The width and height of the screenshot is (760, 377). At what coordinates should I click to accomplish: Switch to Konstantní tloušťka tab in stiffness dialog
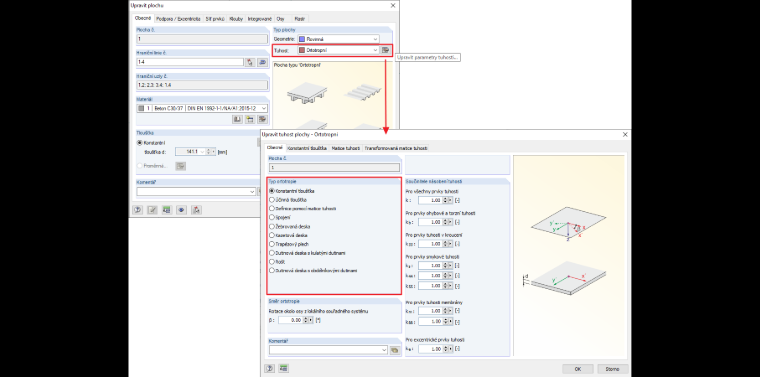click(307, 148)
